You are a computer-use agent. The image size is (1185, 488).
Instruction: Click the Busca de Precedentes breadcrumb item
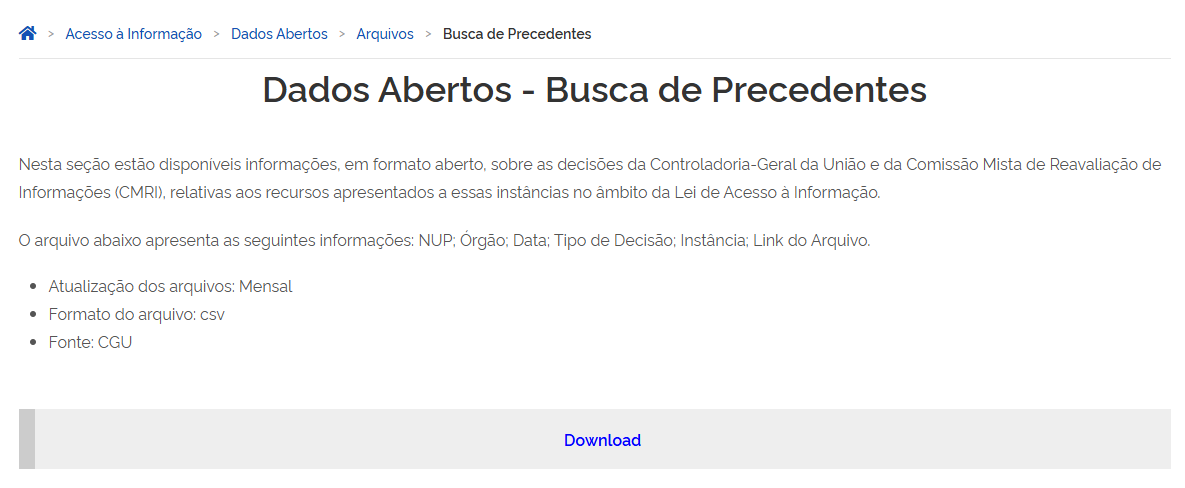[517, 34]
